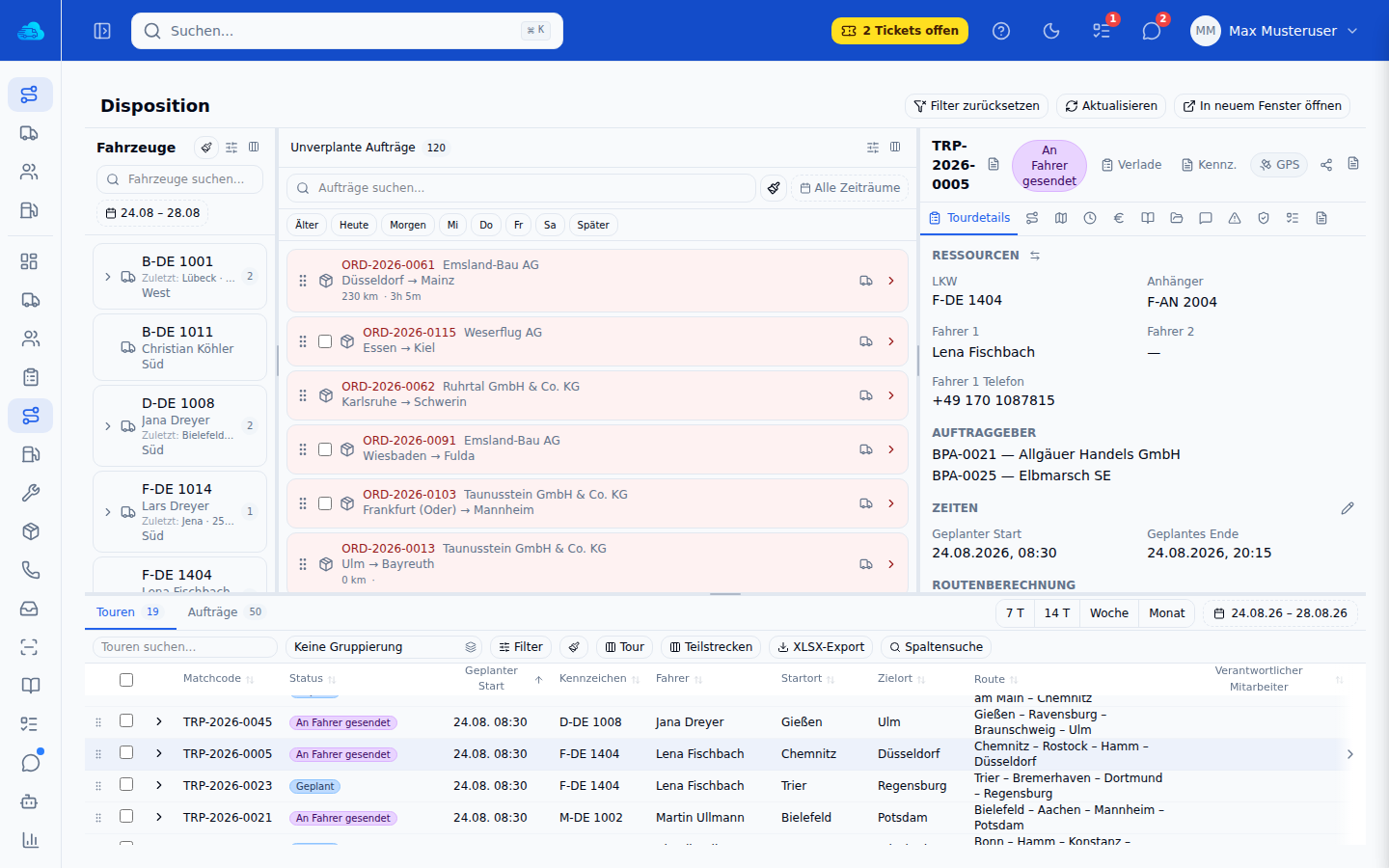Expand vehicle F-DE 1014 chevron
Viewport: 1389px width, 868px height.
click(x=108, y=512)
